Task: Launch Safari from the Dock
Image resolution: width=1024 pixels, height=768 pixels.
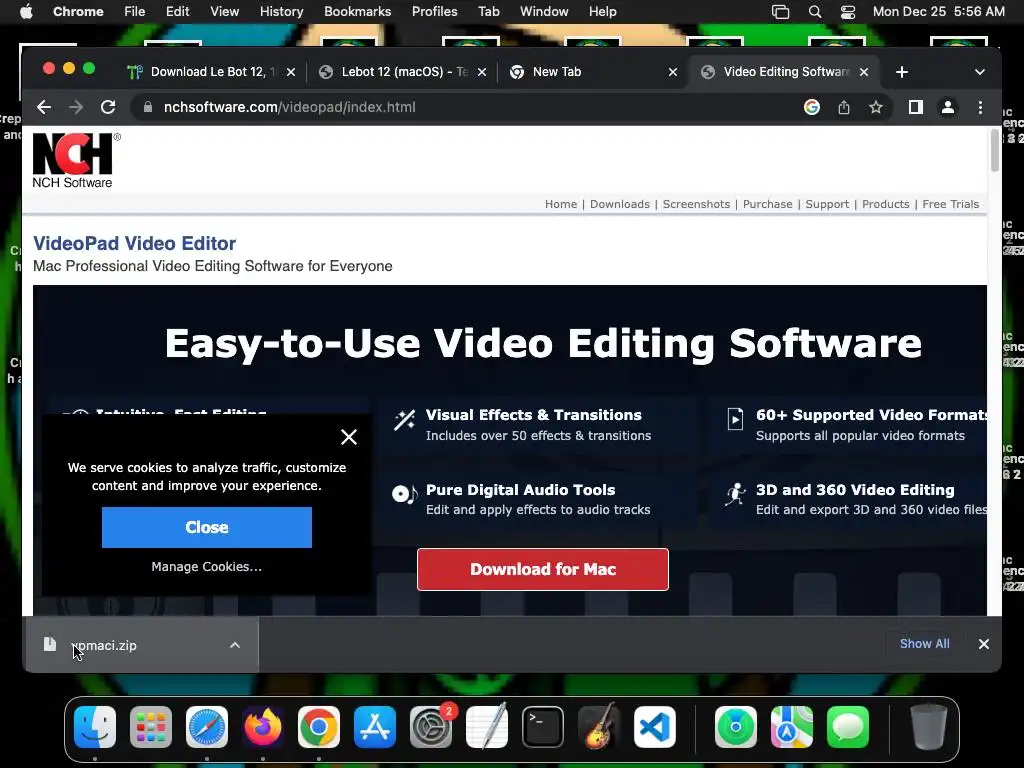Action: 207,726
